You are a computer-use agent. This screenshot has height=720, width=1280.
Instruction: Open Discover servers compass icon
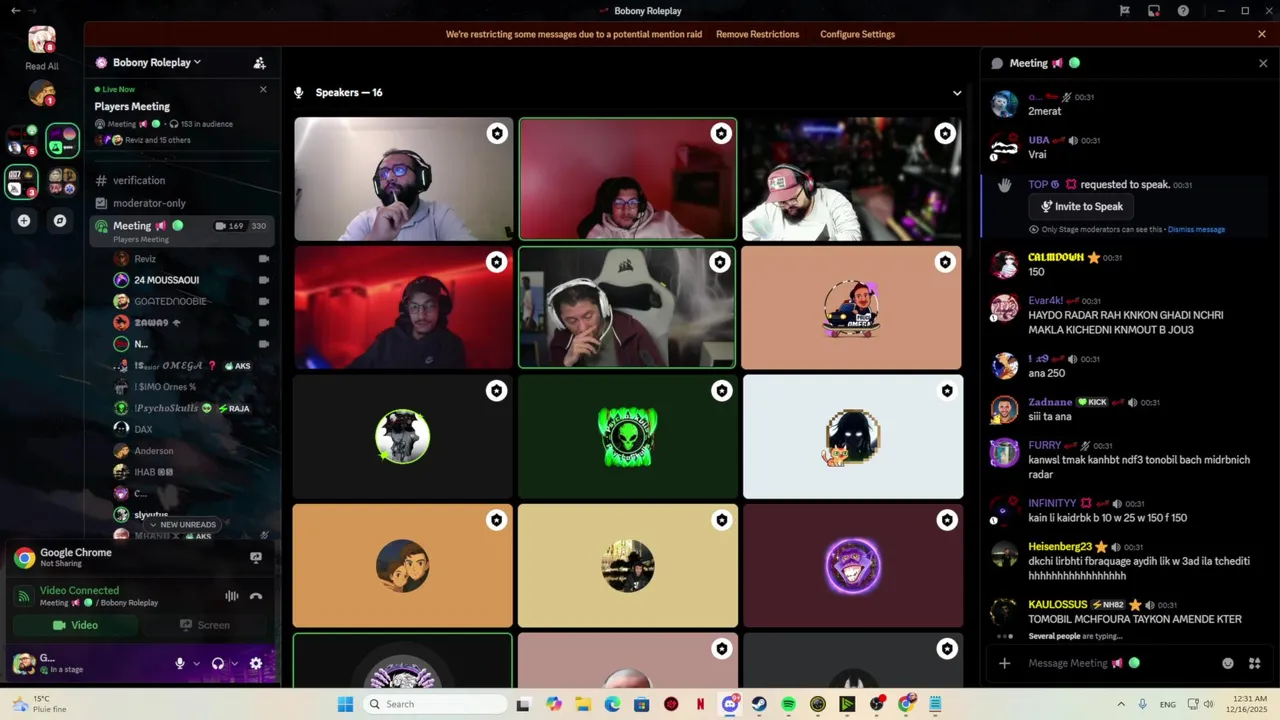click(60, 221)
